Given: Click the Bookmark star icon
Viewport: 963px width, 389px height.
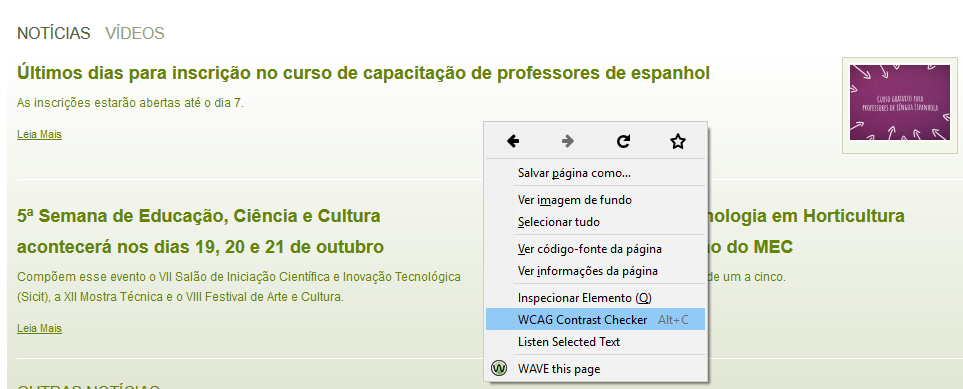Looking at the screenshot, I should 677,141.
